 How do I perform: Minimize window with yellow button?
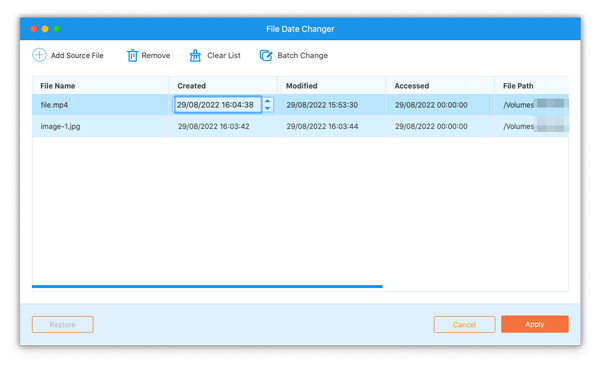45,29
